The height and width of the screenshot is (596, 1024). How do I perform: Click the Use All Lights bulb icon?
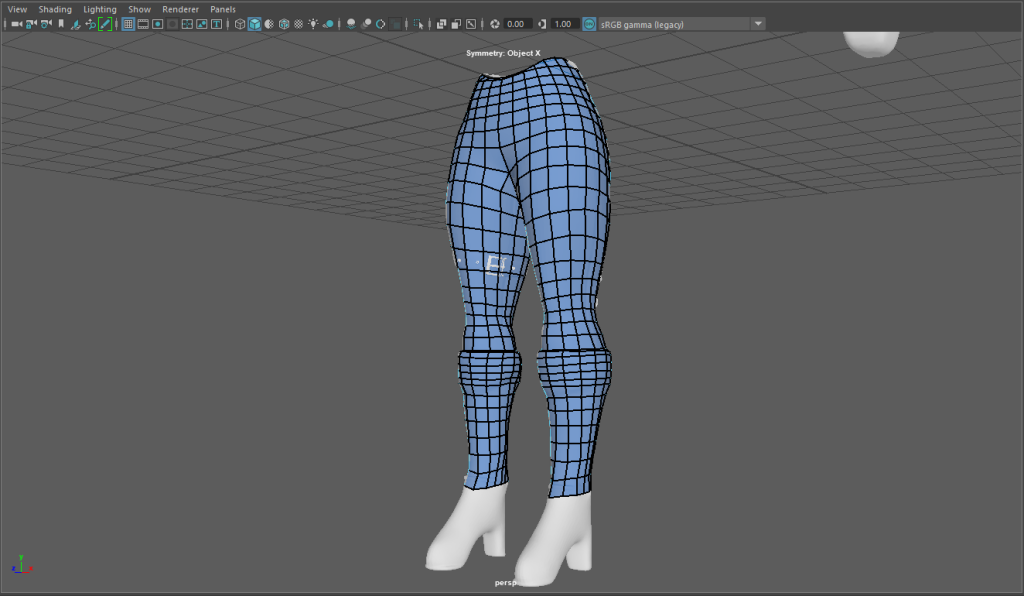click(x=314, y=24)
